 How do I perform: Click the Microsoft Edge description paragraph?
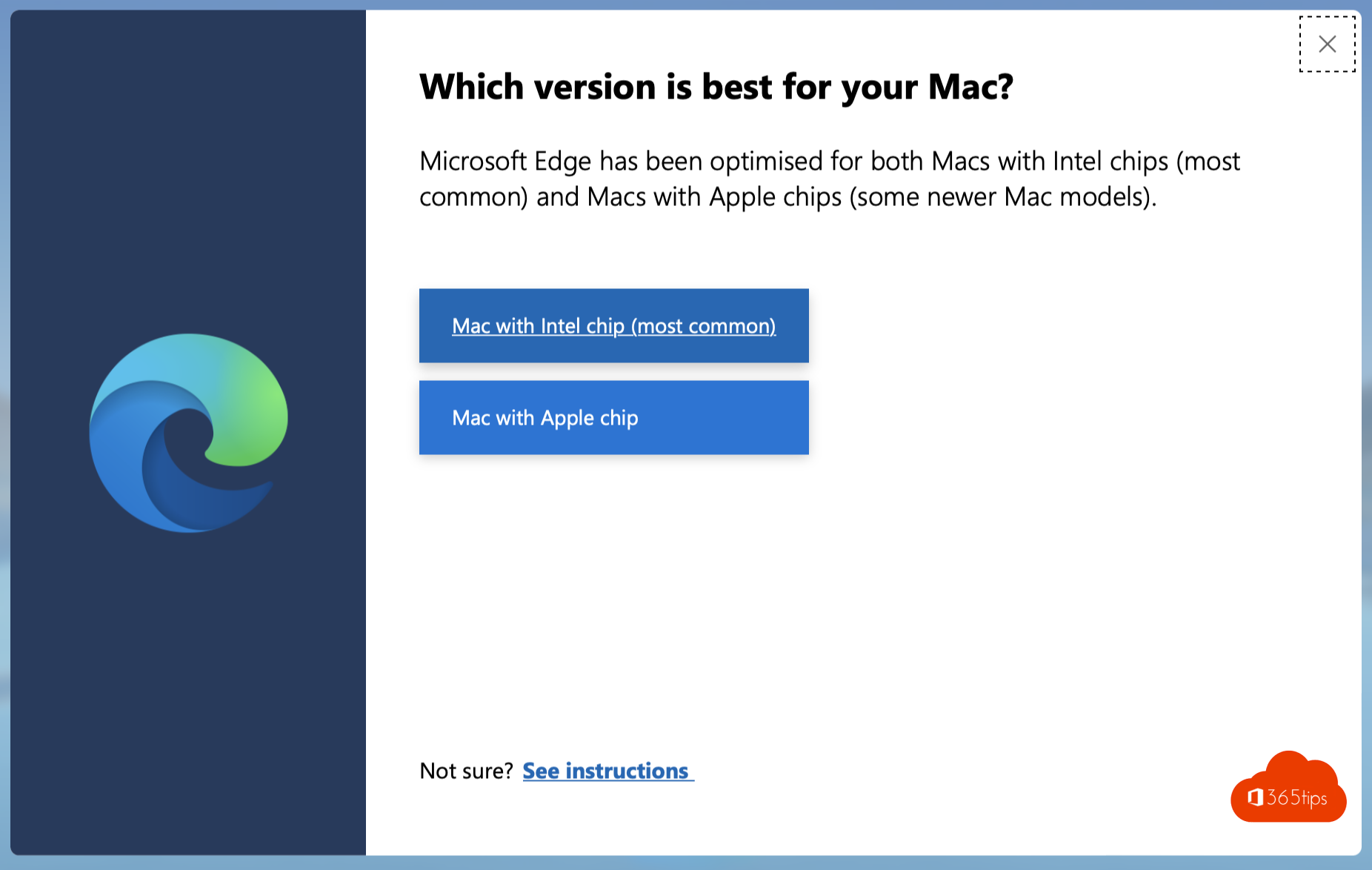pos(829,179)
